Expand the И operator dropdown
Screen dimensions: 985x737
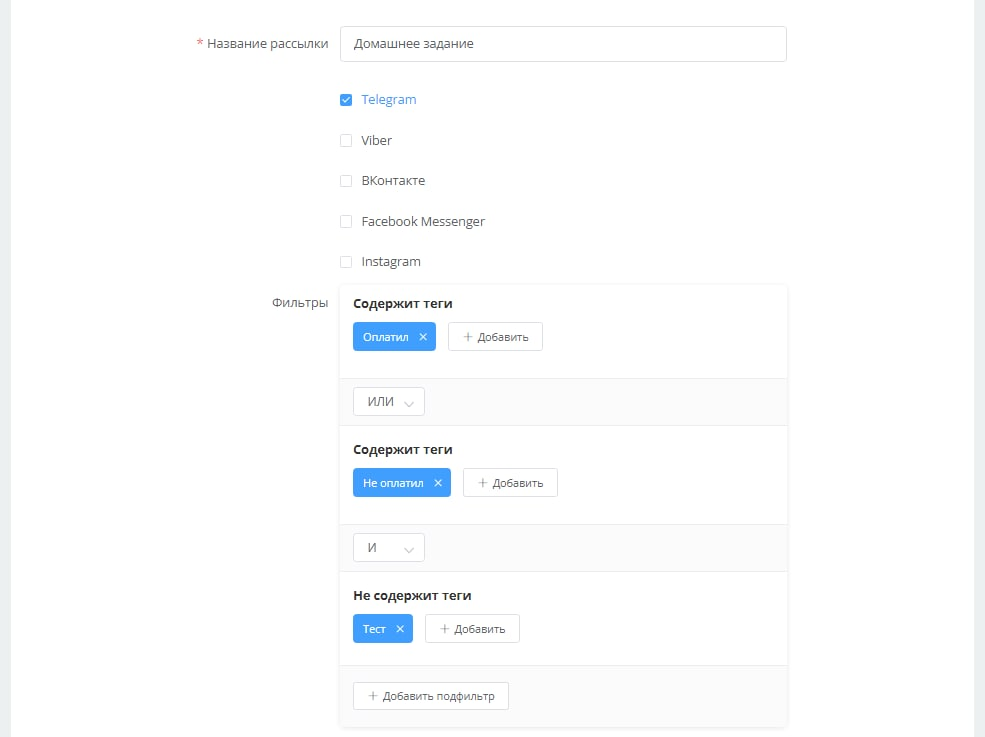[389, 548]
